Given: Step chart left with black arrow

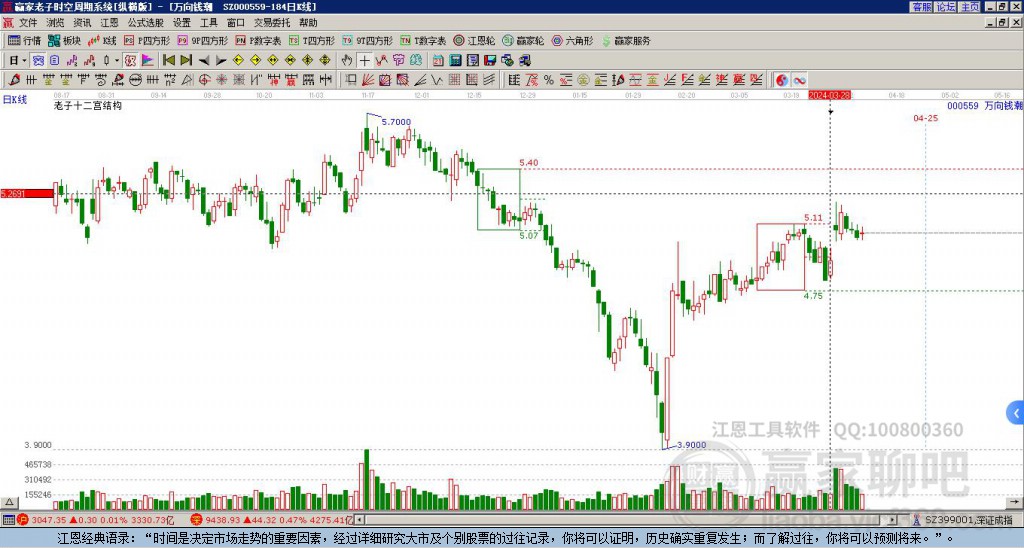Looking at the screenshot, I should pos(204,60).
